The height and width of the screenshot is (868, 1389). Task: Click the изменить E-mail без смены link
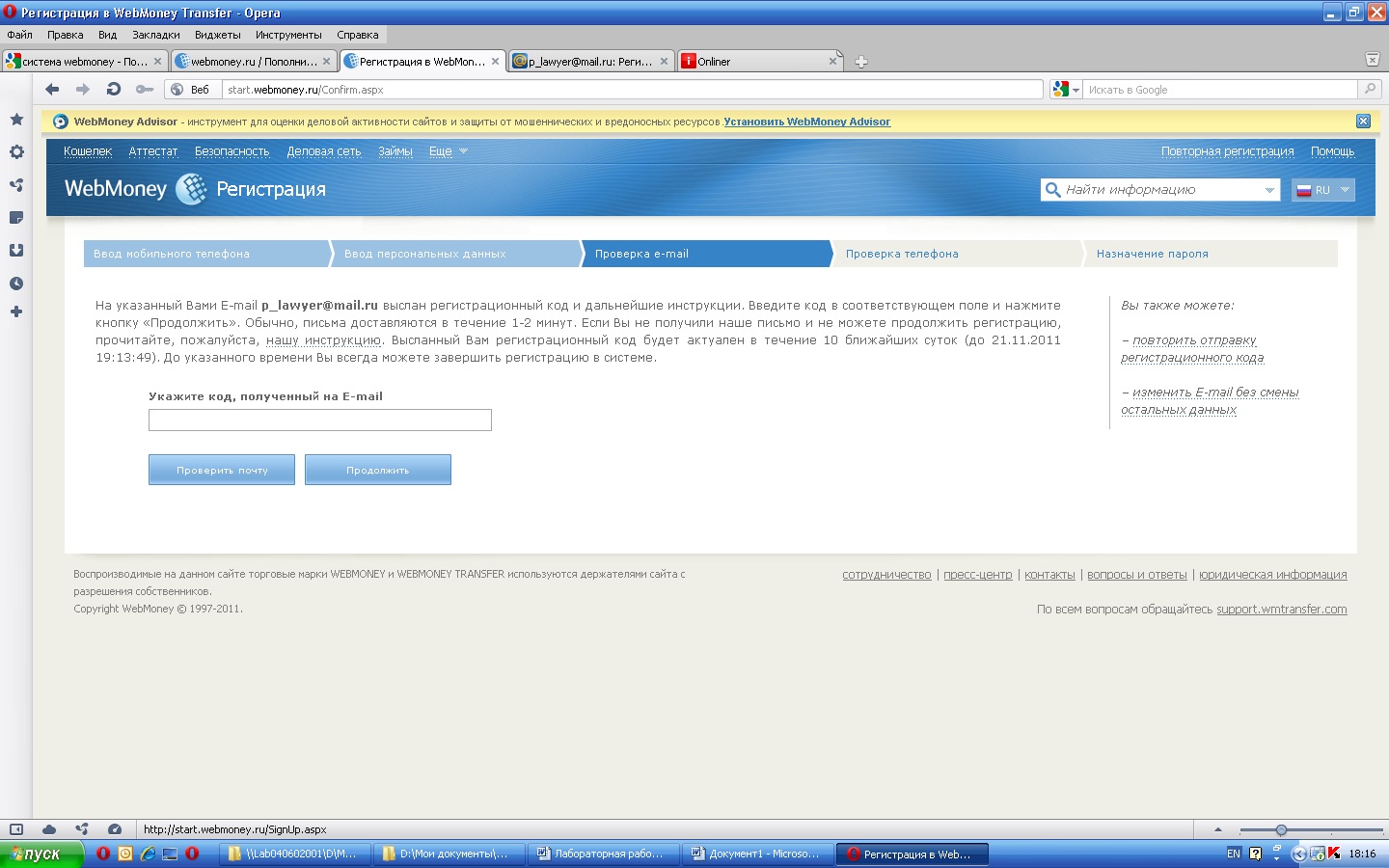point(1210,401)
